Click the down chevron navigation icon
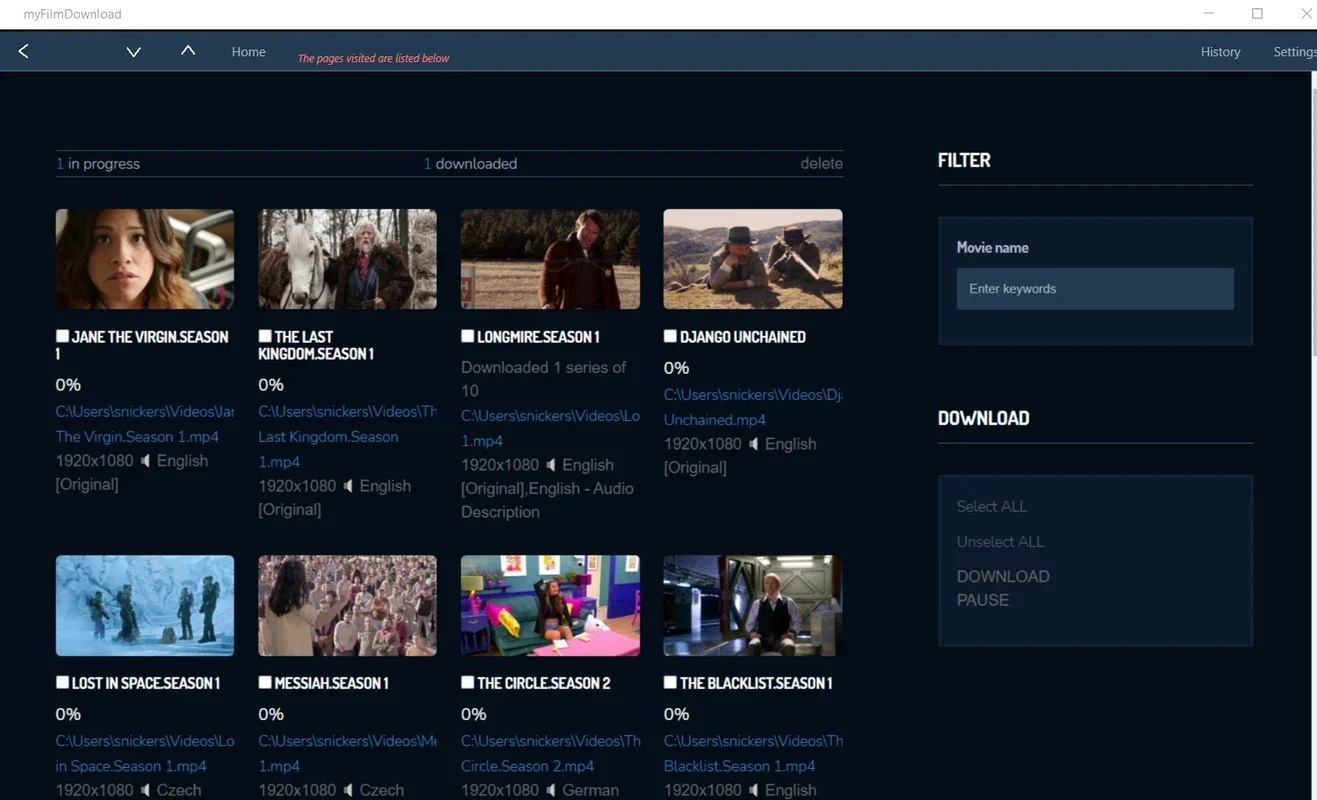 133,52
